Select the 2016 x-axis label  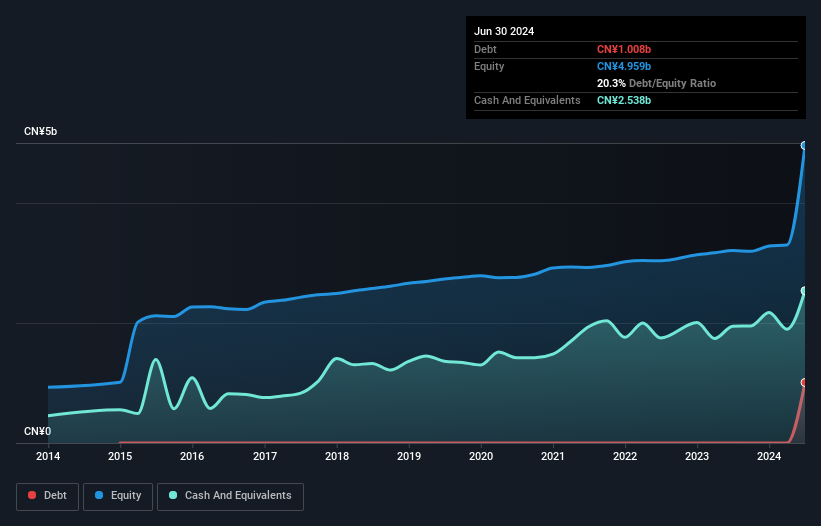tap(192, 456)
